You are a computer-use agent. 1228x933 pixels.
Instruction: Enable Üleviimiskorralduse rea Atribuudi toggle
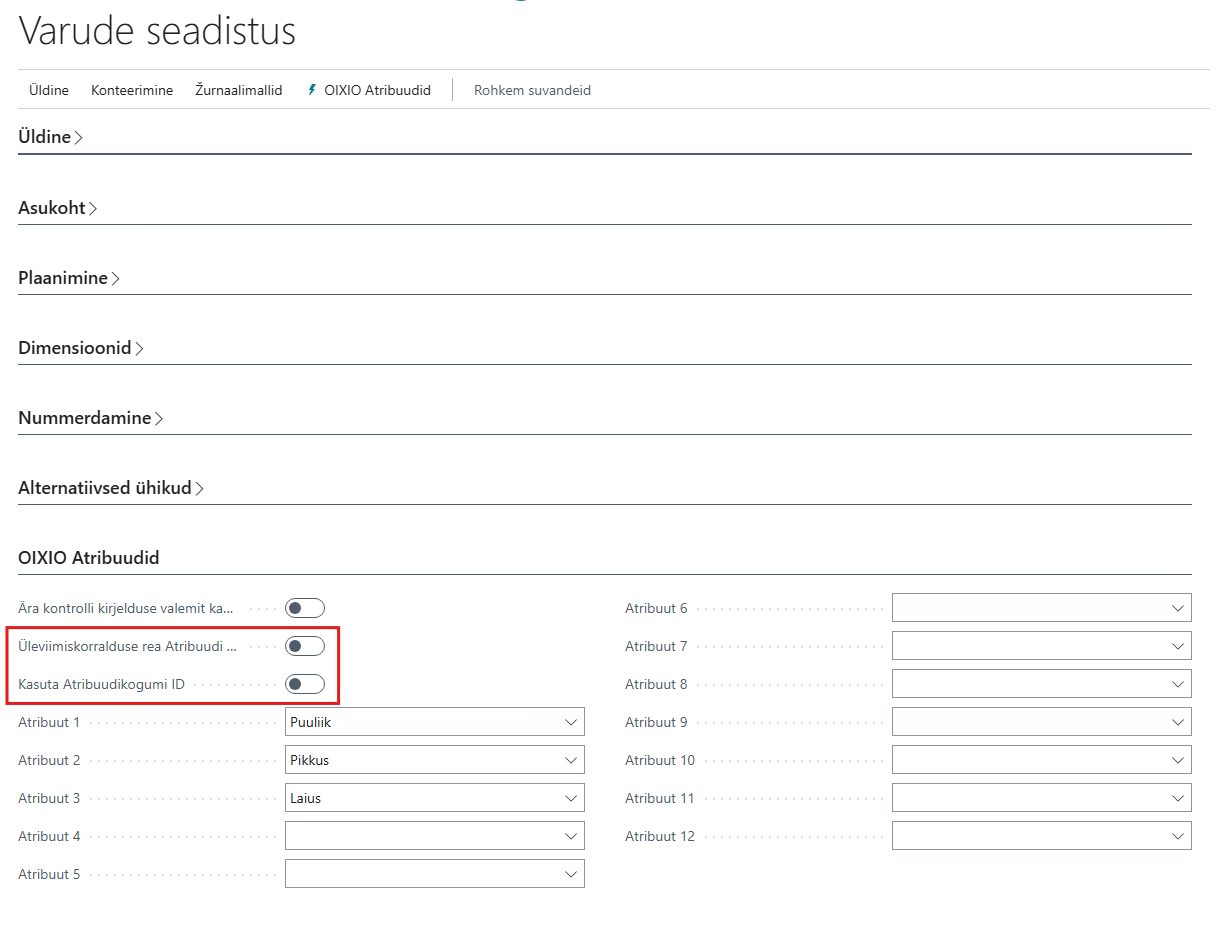304,646
